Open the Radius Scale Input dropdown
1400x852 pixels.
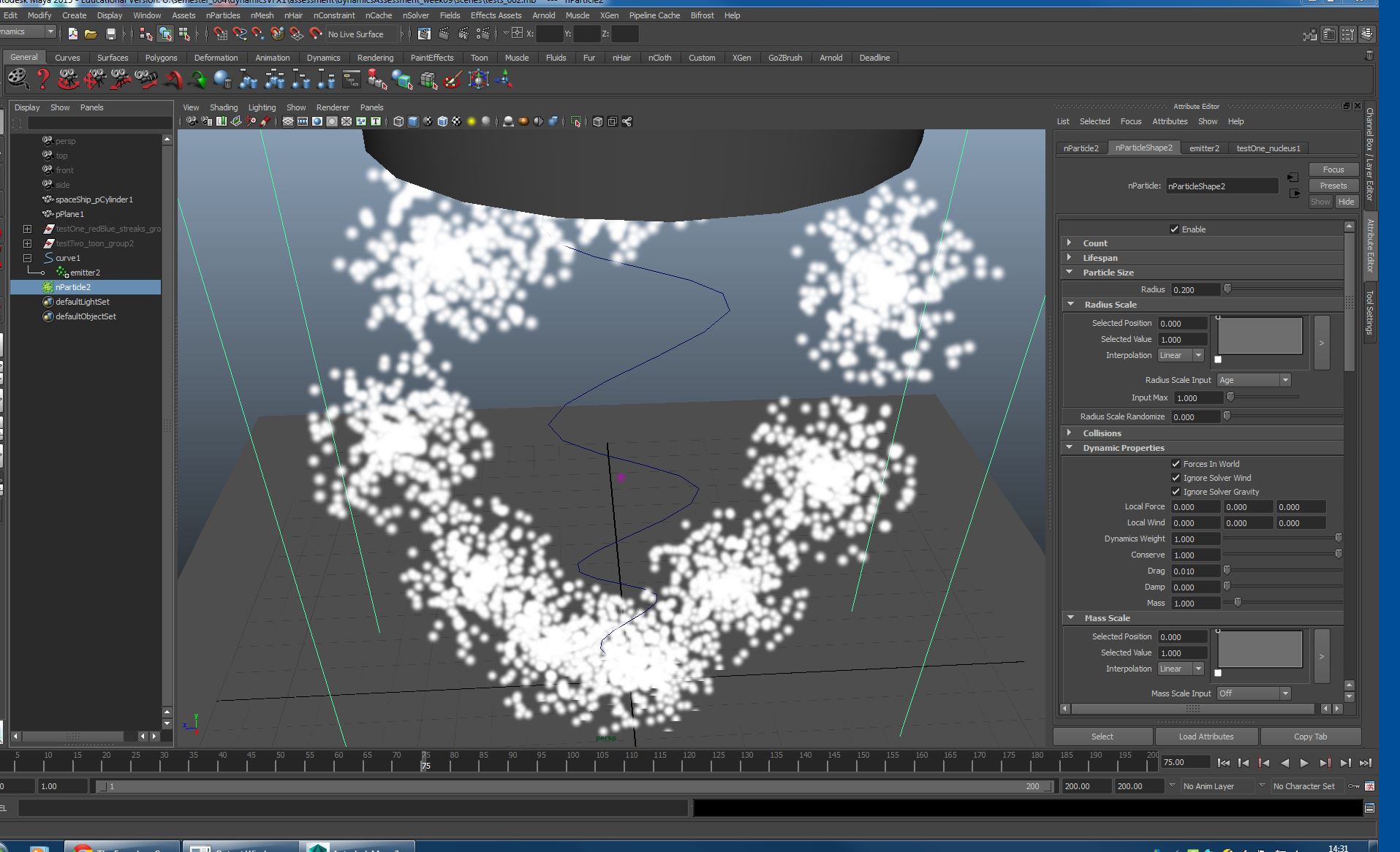tap(1253, 380)
